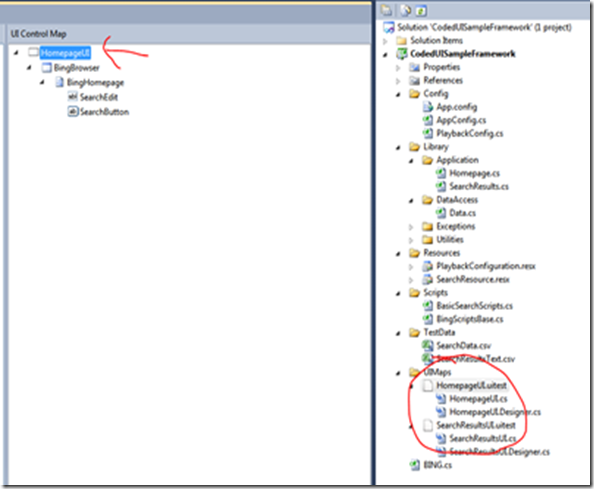Select SearchResultsUI.uitest file
Image resolution: width=594 pixels, height=489 pixels.
476,425
